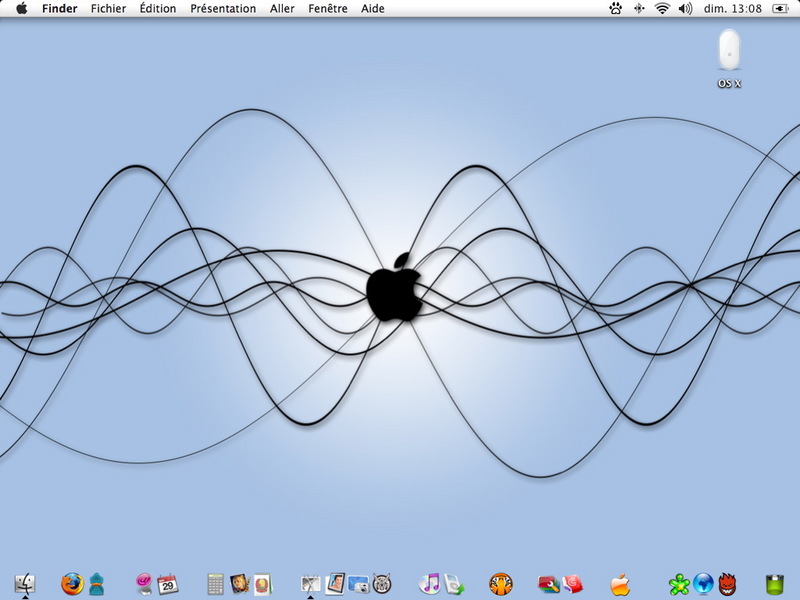This screenshot has height=600, width=800.
Task: Open Finder from the dock
Action: (x=25, y=584)
